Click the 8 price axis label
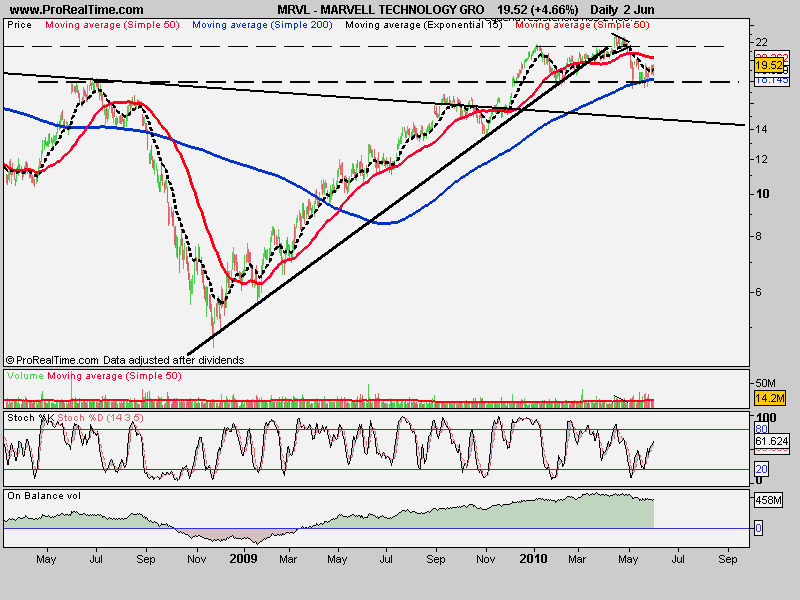Screen dimensions: 800x600 click(x=759, y=236)
